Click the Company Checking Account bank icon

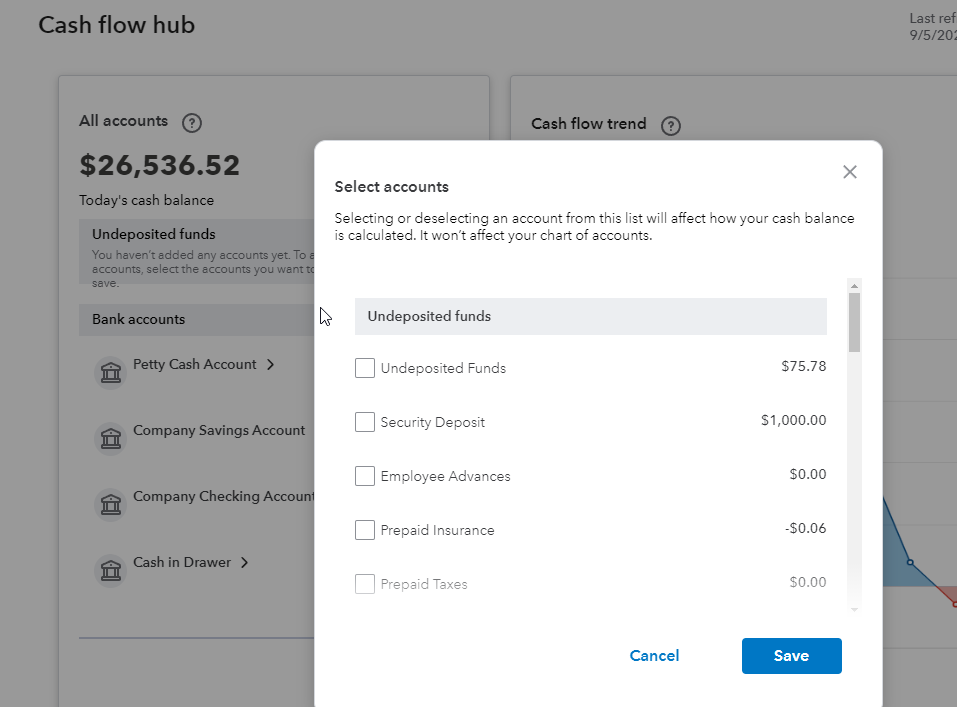point(110,504)
